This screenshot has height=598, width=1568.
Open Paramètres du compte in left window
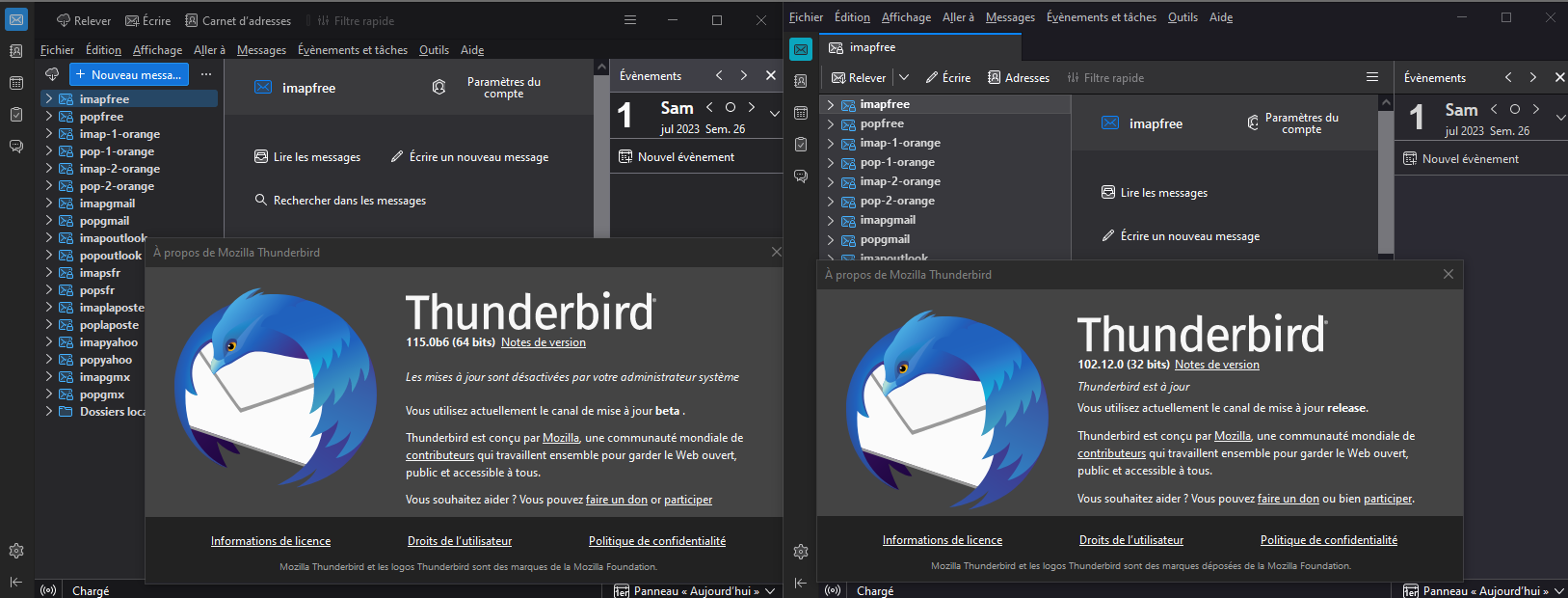pos(488,88)
